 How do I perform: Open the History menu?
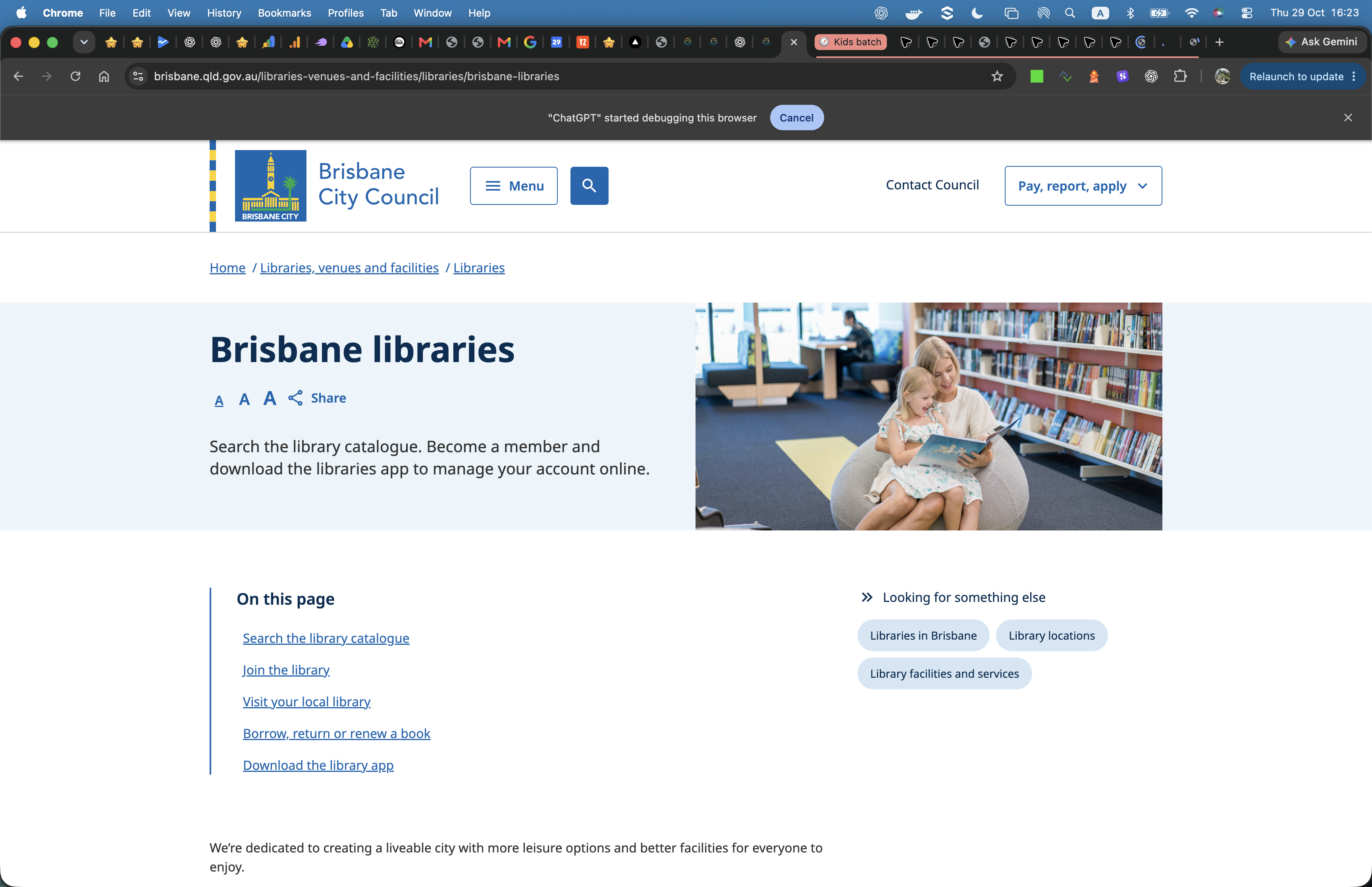coord(224,13)
